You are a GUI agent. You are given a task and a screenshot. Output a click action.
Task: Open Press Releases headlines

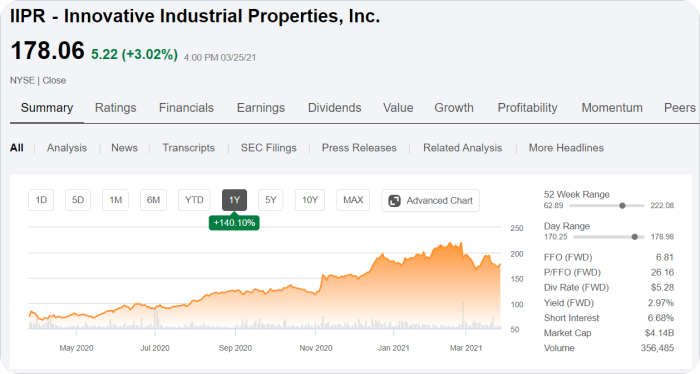coord(359,148)
